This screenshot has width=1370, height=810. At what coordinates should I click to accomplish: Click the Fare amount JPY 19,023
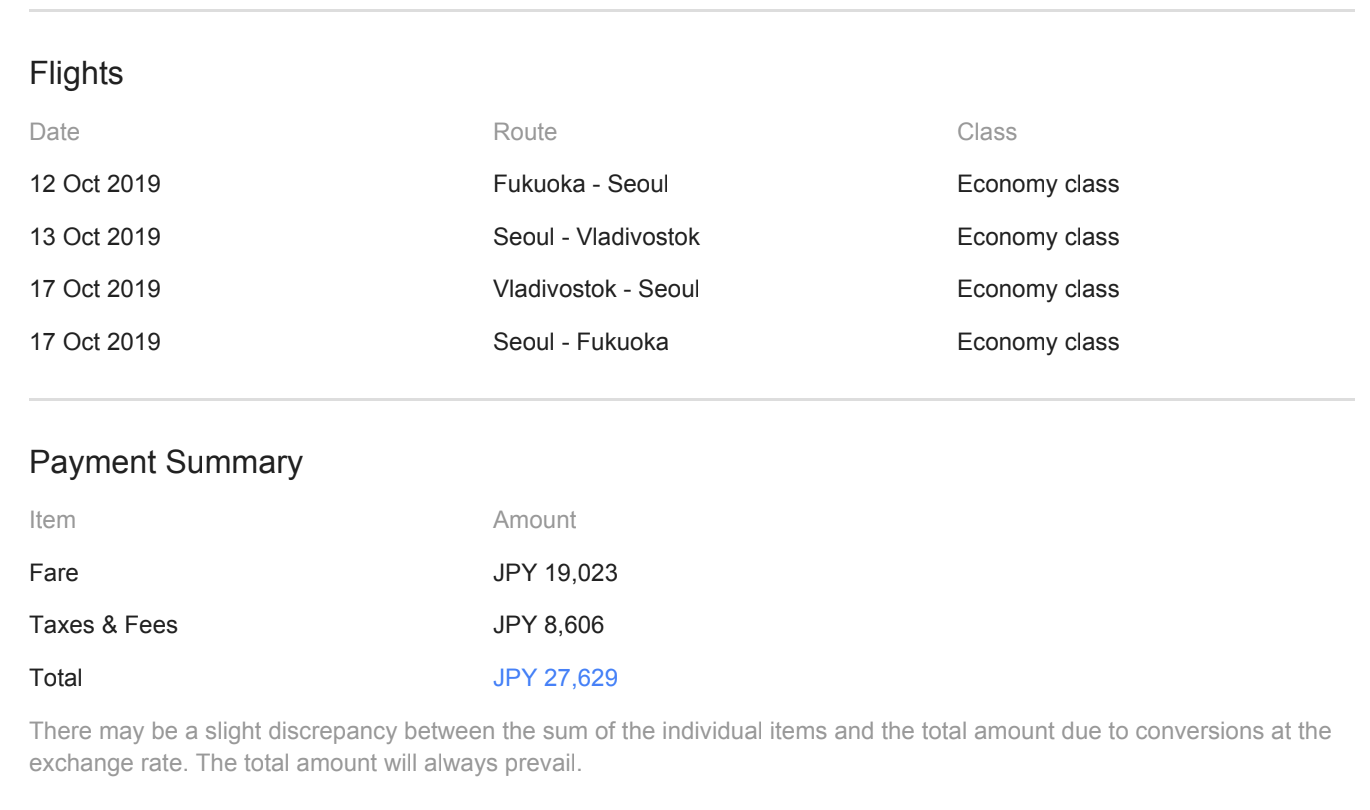(555, 573)
